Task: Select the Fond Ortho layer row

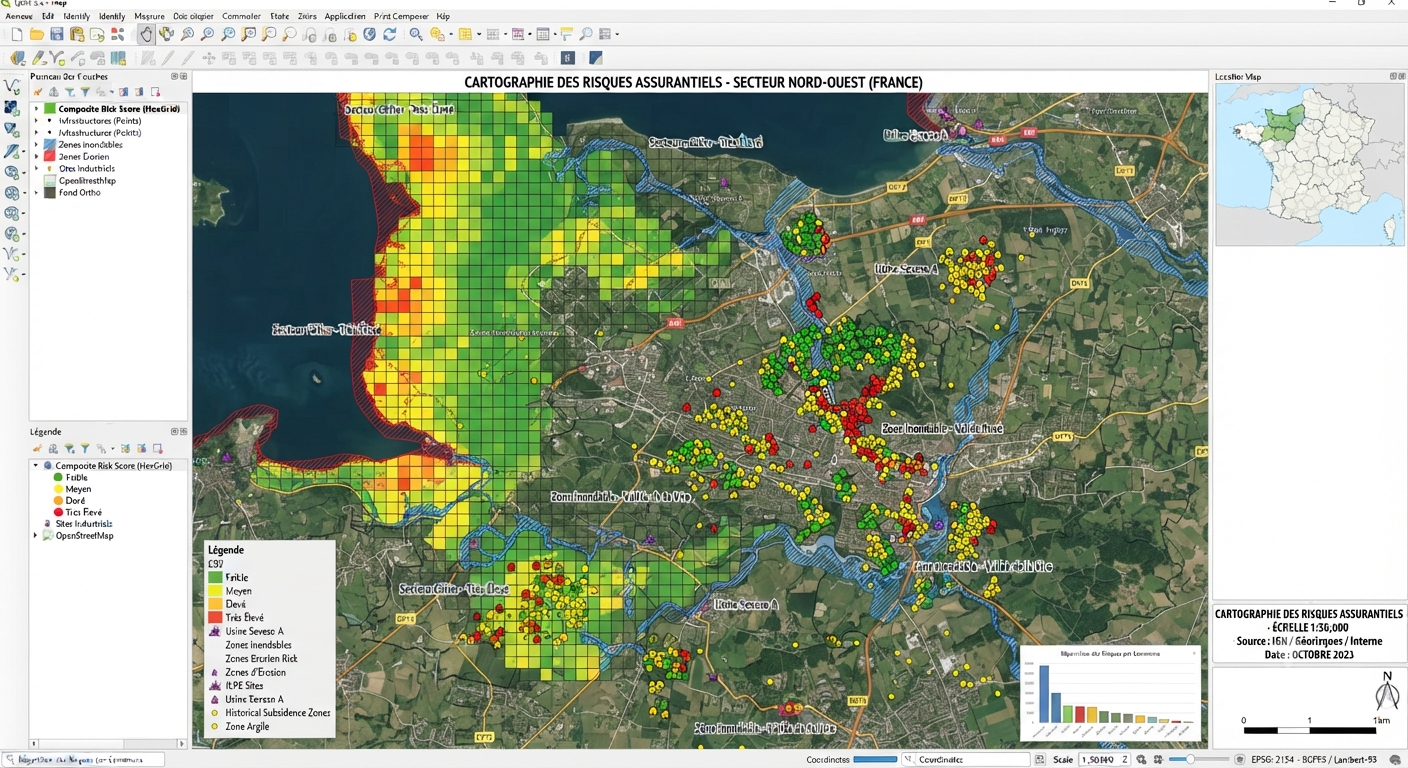Action: pyautogui.click(x=108, y=192)
